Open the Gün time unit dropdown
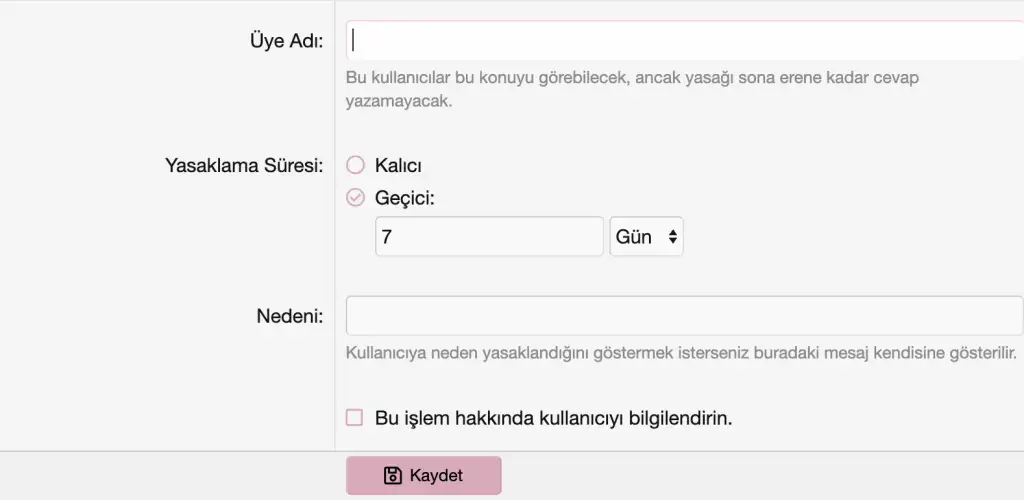Screen dimensions: 1024x500 coord(645,237)
